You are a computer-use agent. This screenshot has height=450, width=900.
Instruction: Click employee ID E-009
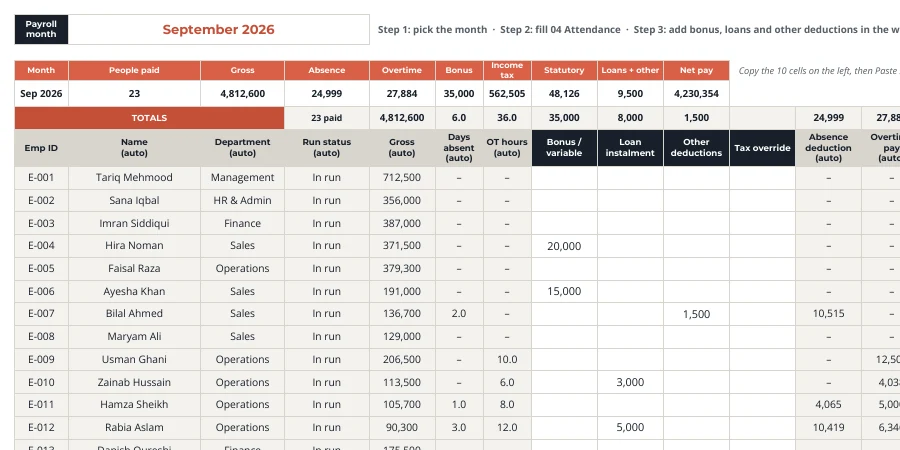[41, 360]
